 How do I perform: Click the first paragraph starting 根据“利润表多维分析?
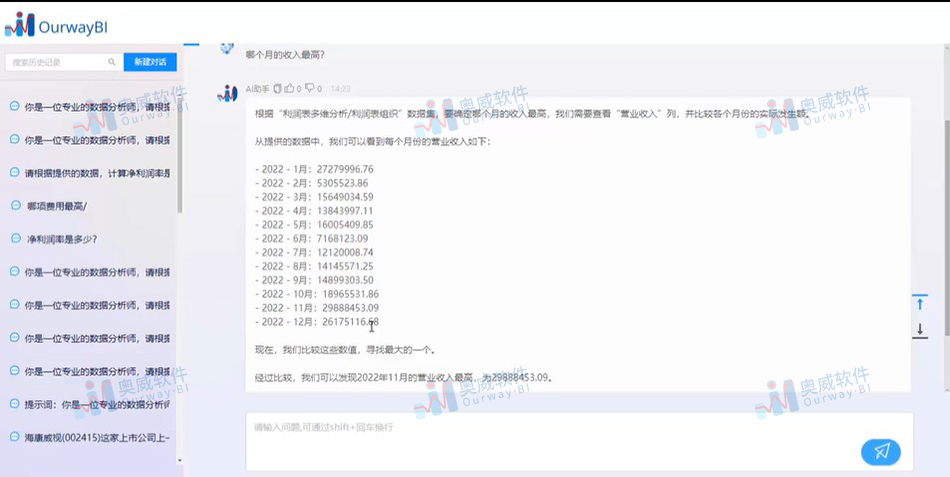pyautogui.click(x=533, y=114)
